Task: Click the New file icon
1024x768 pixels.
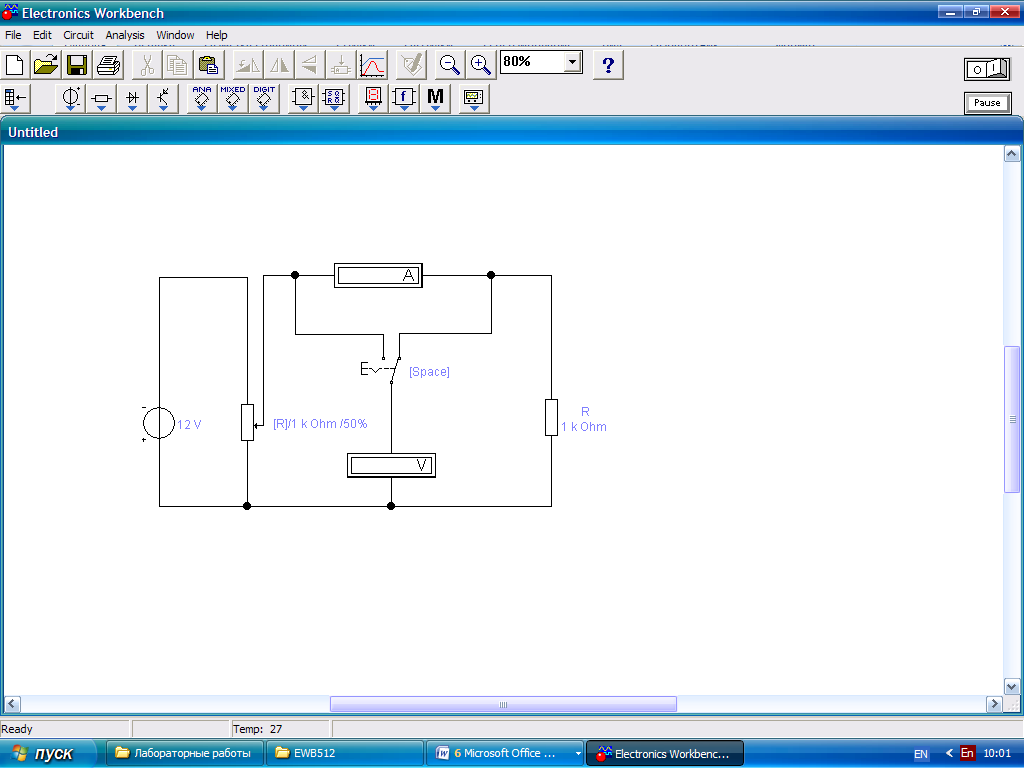Action: tap(15, 65)
